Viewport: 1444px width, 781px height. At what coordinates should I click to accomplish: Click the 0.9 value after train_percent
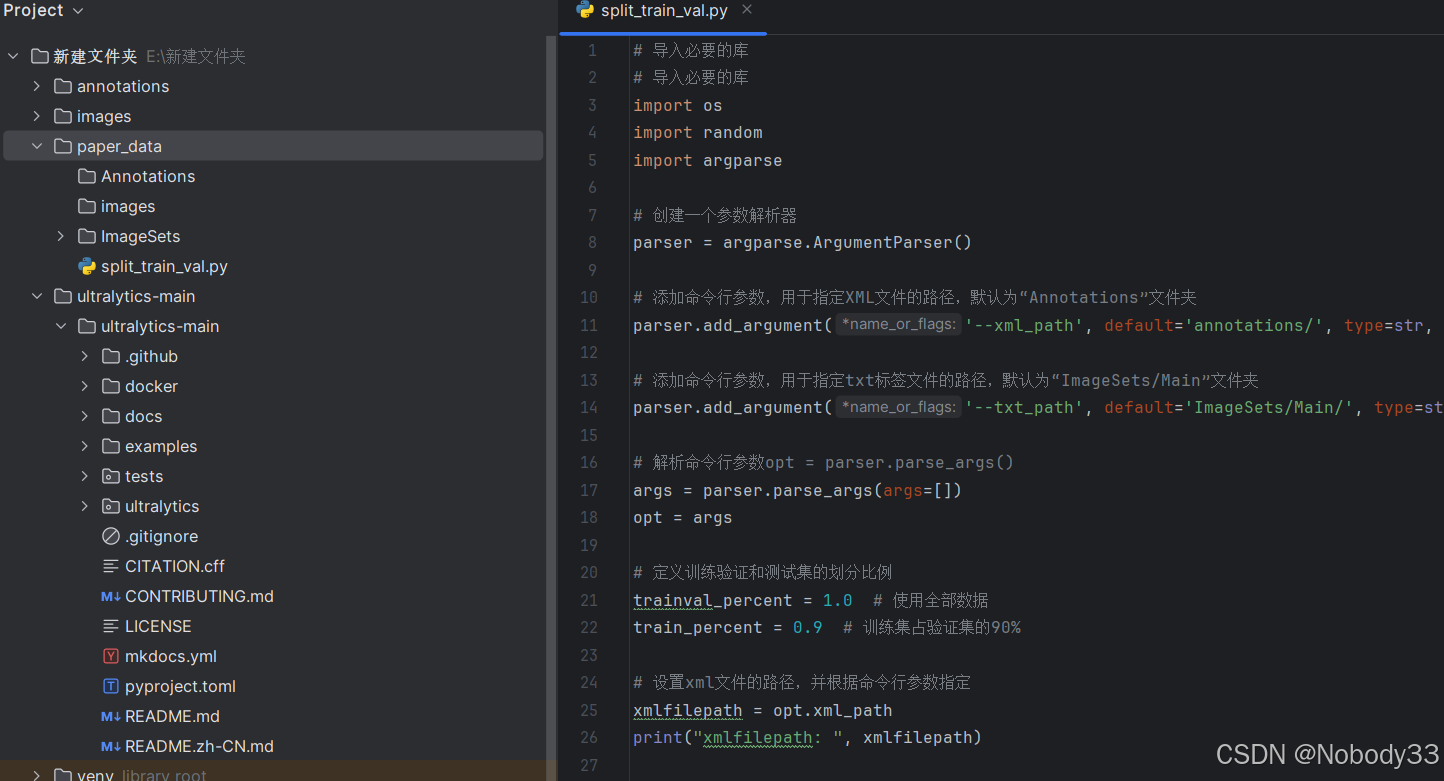coord(808,627)
